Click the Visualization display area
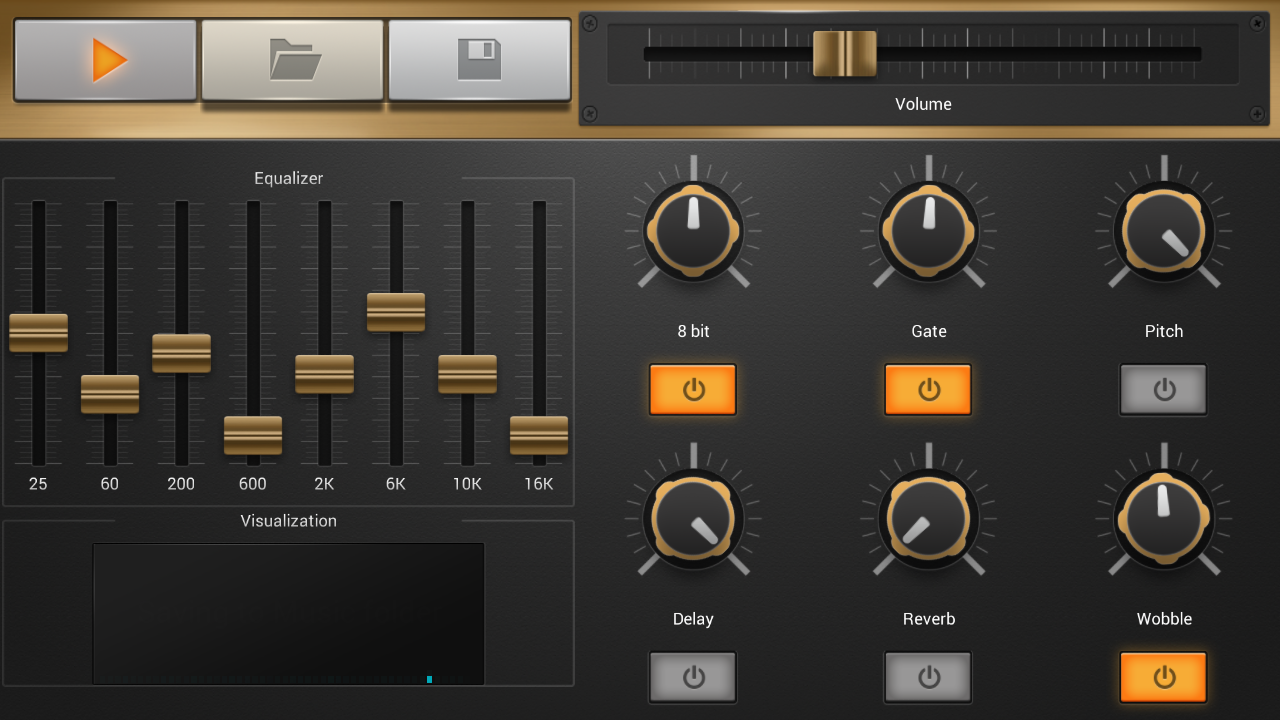The width and height of the screenshot is (1280, 720). click(x=288, y=614)
